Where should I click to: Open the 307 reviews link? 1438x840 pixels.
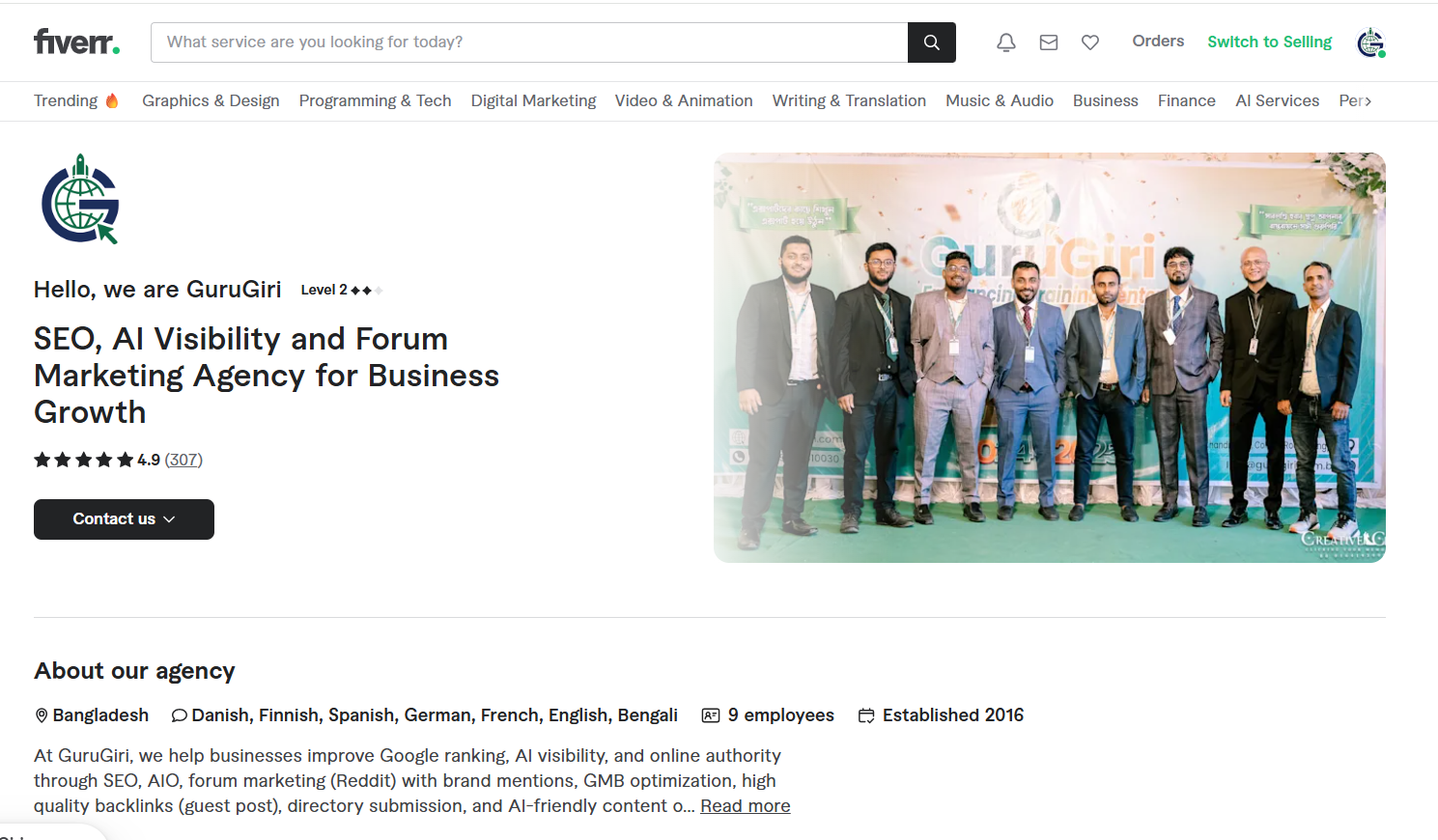[183, 460]
